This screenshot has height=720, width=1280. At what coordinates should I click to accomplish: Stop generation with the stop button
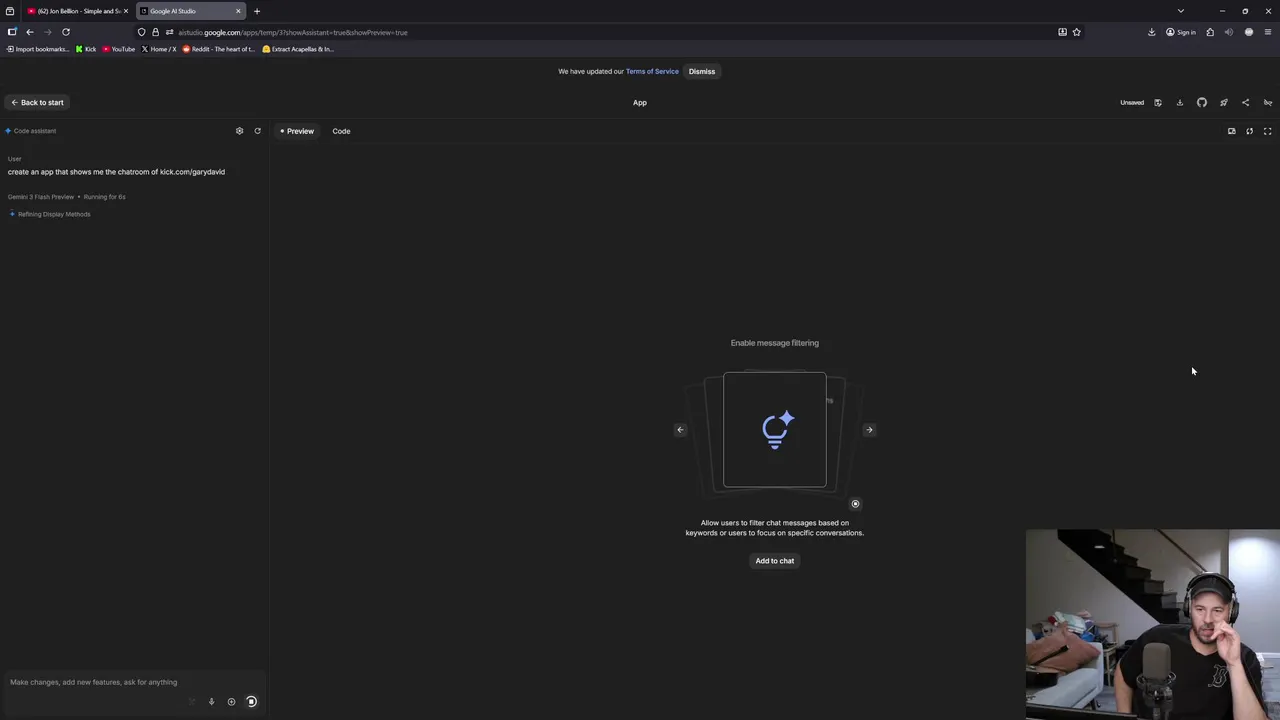(x=252, y=702)
